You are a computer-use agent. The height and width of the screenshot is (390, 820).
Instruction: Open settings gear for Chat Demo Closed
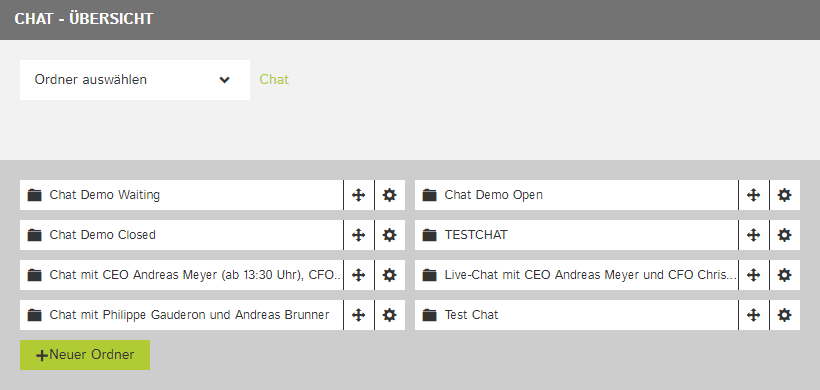click(x=390, y=235)
